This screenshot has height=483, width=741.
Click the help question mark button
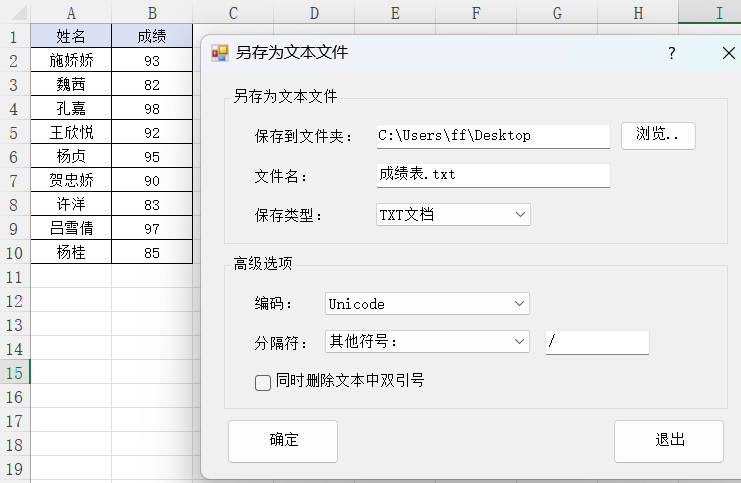[671, 53]
